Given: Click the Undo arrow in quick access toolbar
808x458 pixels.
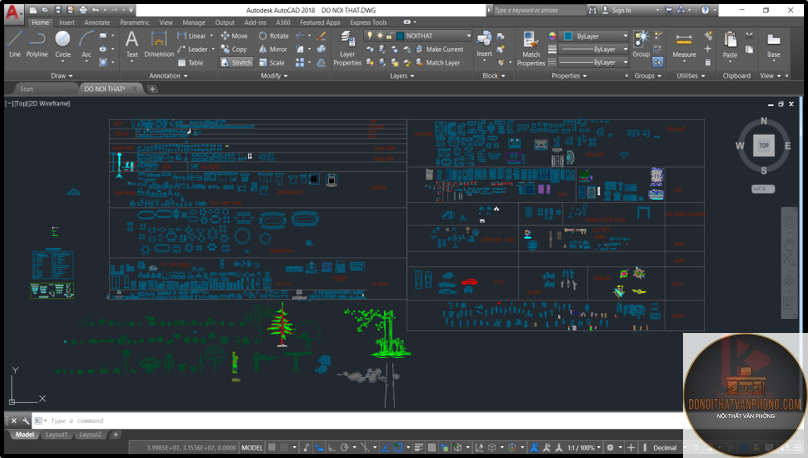Looking at the screenshot, I should click(95, 10).
